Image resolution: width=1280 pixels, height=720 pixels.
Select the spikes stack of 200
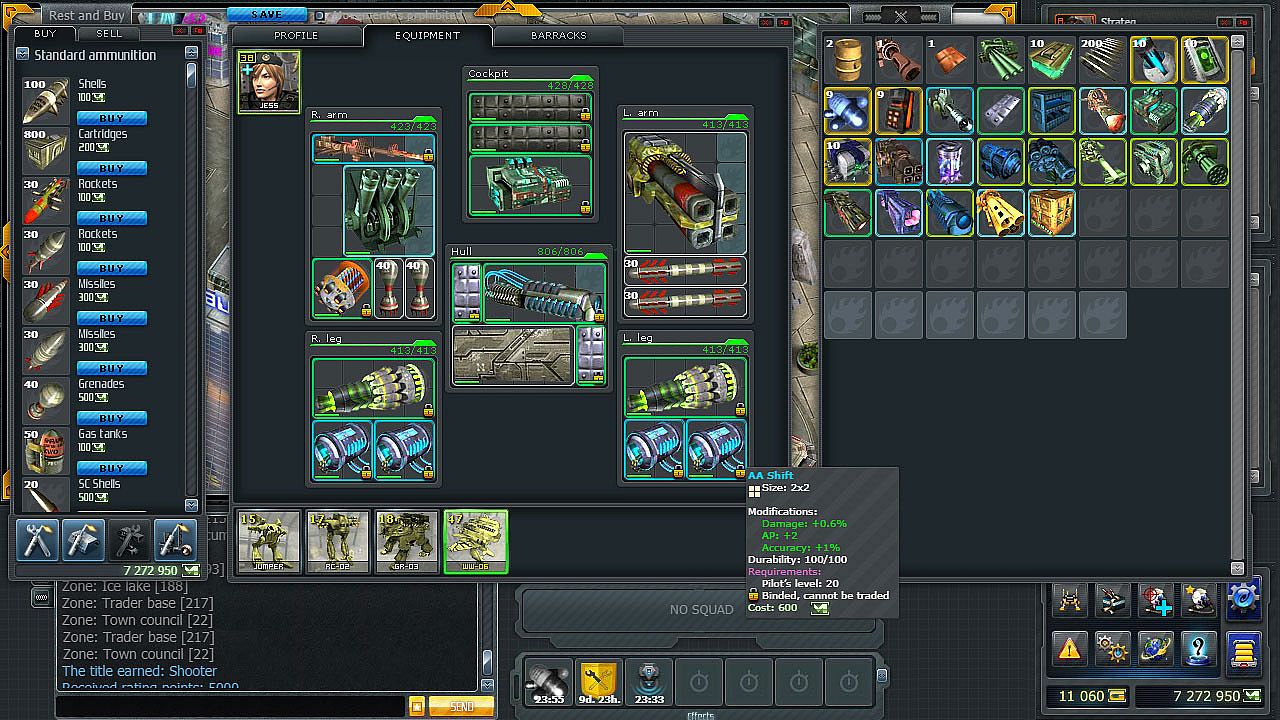1102,59
